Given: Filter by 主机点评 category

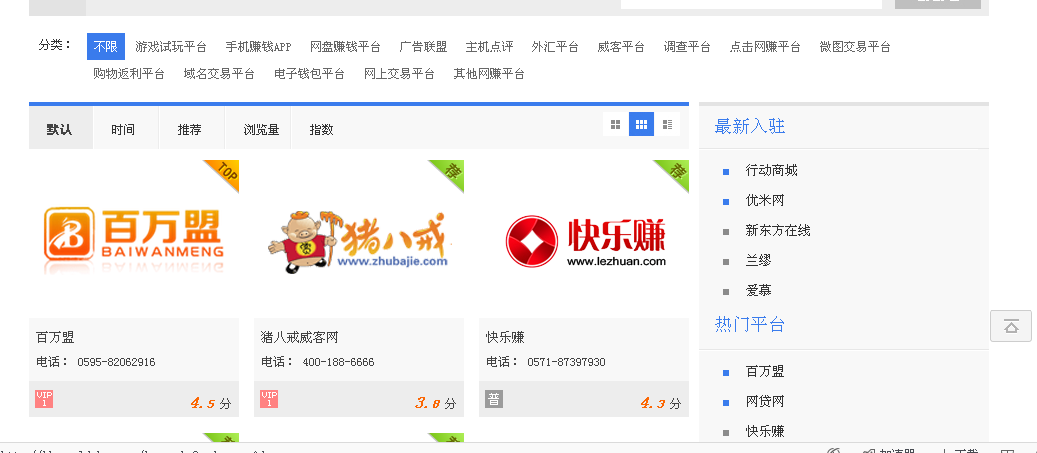Looking at the screenshot, I should point(489,47).
